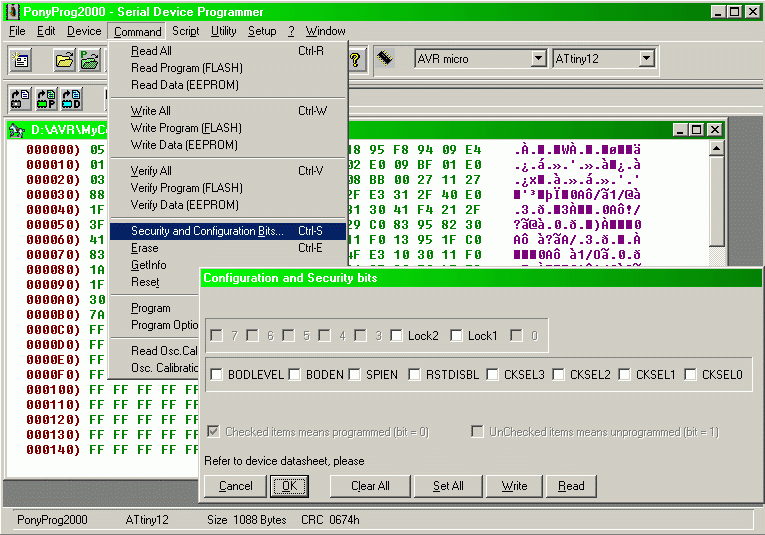The height and width of the screenshot is (535, 765).
Task: Open the Window menu
Action: point(325,31)
